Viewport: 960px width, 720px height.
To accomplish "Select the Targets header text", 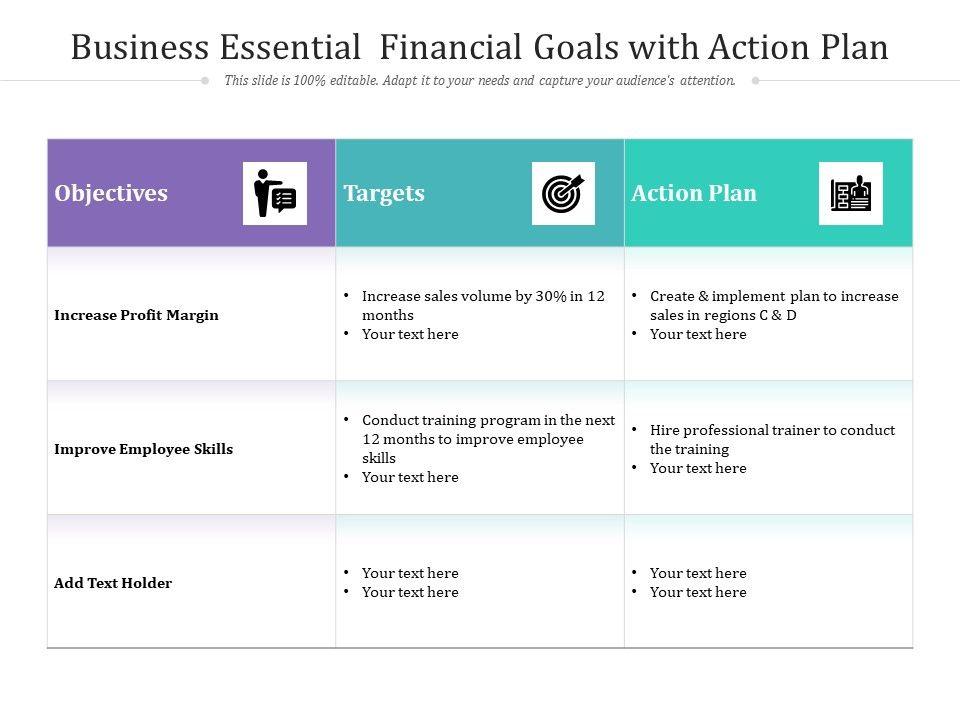I will (x=384, y=193).
